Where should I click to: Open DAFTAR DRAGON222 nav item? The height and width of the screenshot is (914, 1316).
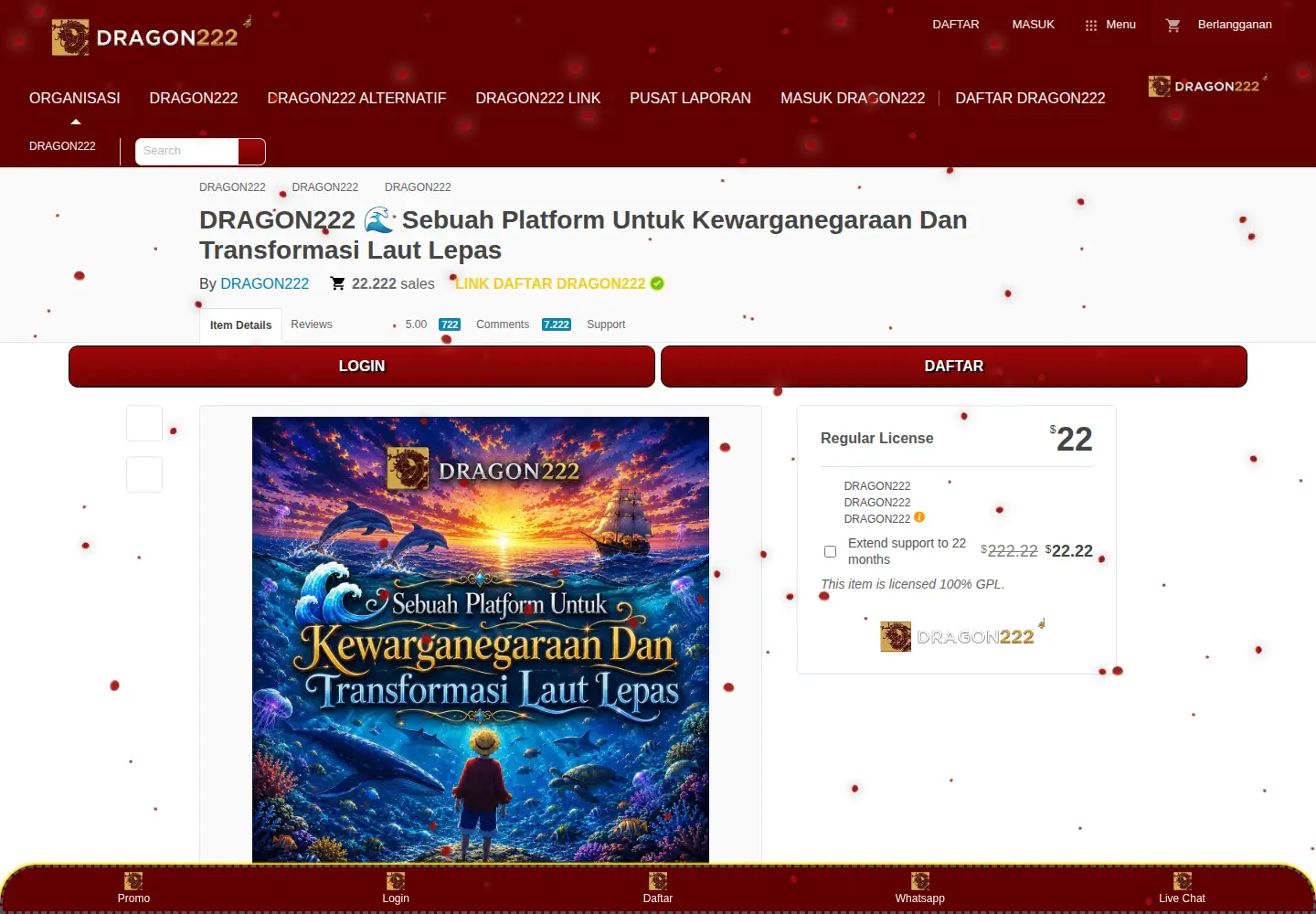(1030, 98)
